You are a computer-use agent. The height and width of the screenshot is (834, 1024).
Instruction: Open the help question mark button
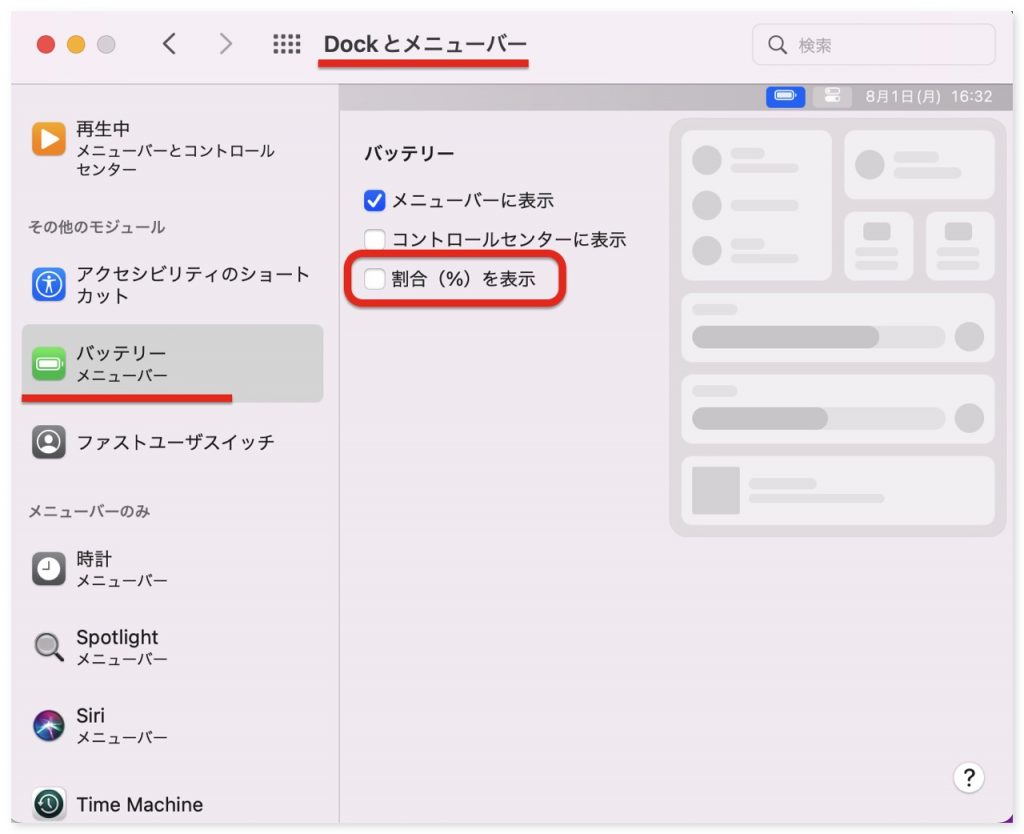pyautogui.click(x=968, y=777)
